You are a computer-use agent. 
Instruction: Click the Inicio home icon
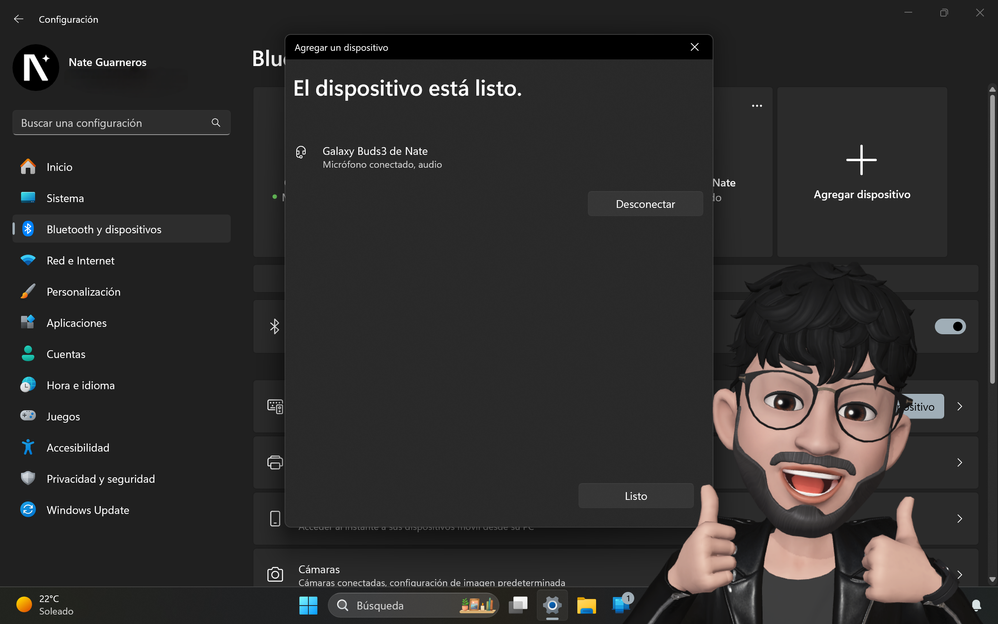tap(28, 166)
